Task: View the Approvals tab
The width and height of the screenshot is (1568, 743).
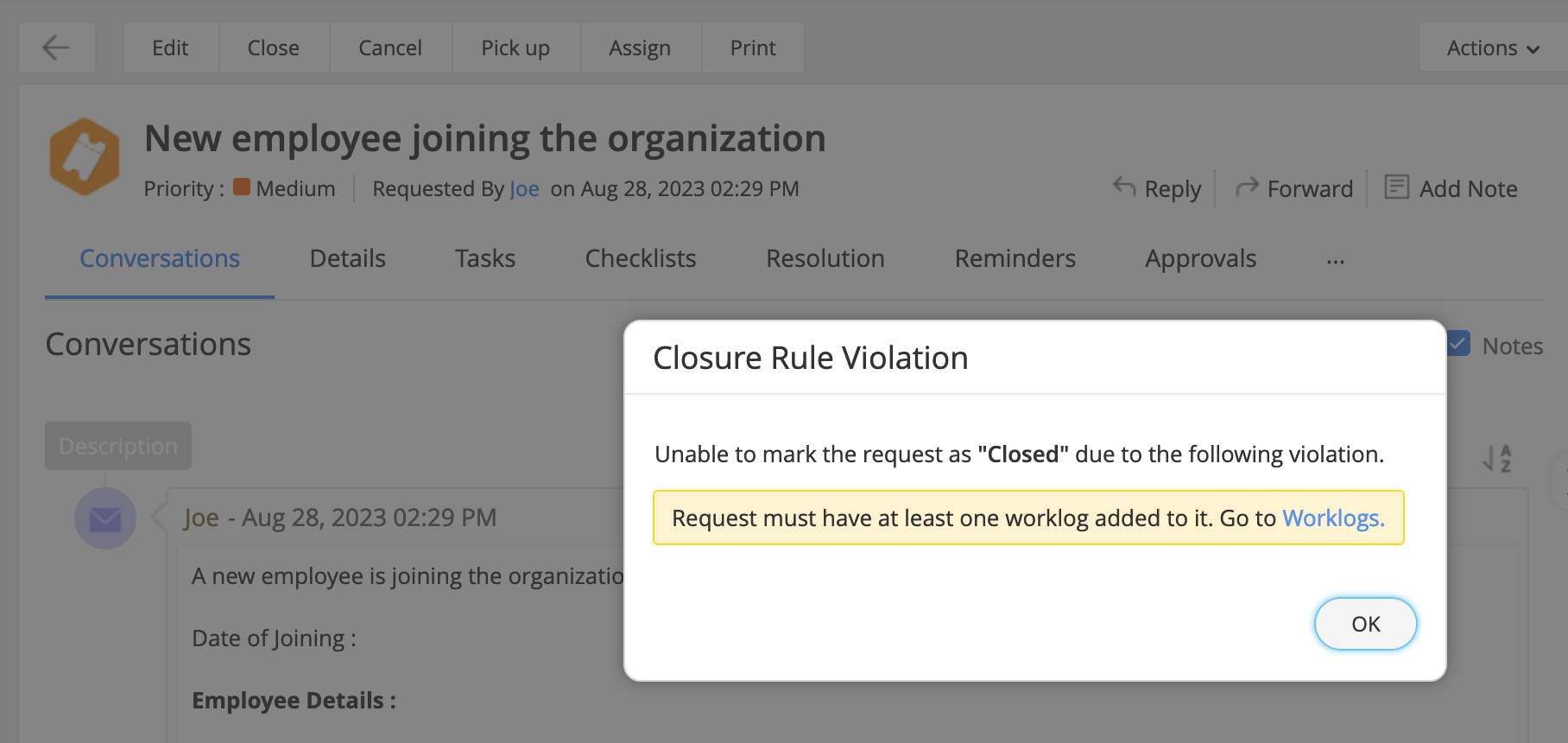Action: (1200, 257)
